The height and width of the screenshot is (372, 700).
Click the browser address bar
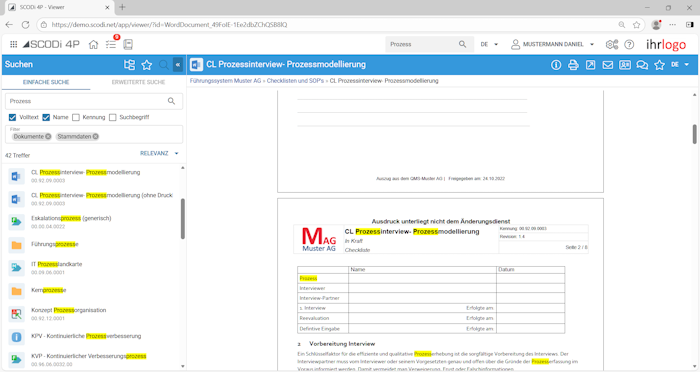click(330, 25)
